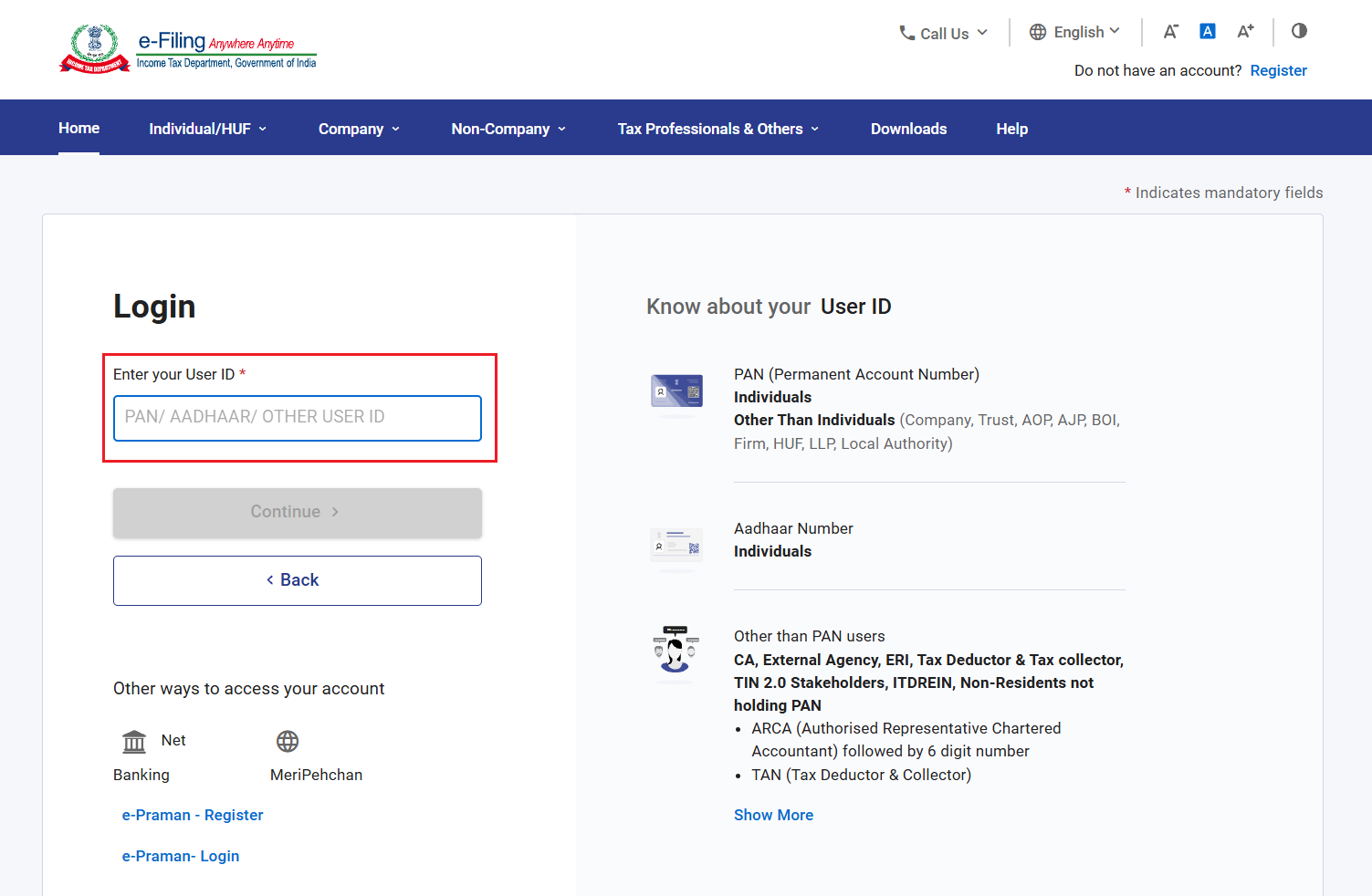Click the Register link
Viewport: 1372px width, 896px height.
pyautogui.click(x=1278, y=70)
